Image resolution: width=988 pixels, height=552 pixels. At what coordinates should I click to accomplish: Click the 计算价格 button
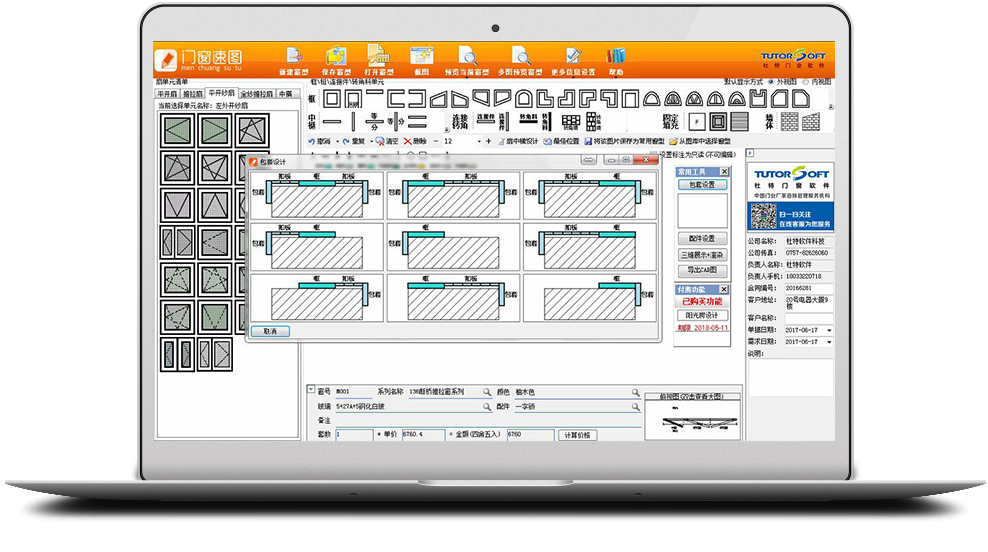click(578, 435)
